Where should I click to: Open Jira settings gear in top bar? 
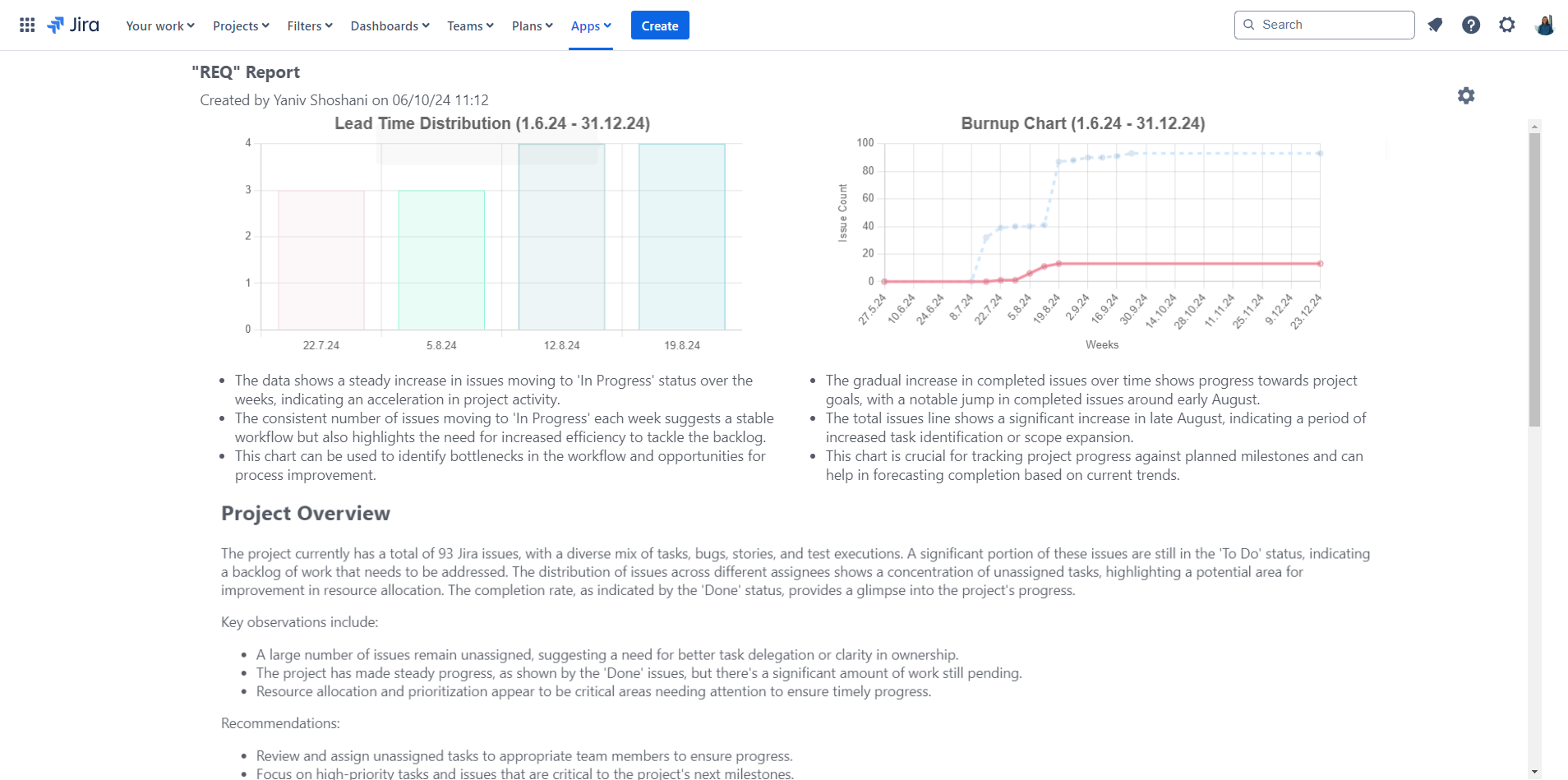pos(1506,25)
